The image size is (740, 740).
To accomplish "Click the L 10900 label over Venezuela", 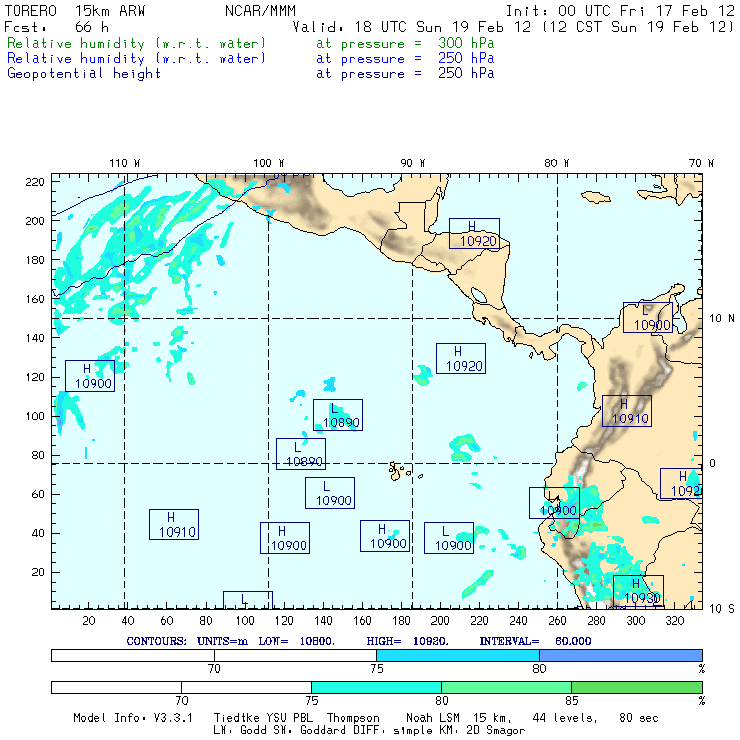I will [x=648, y=318].
